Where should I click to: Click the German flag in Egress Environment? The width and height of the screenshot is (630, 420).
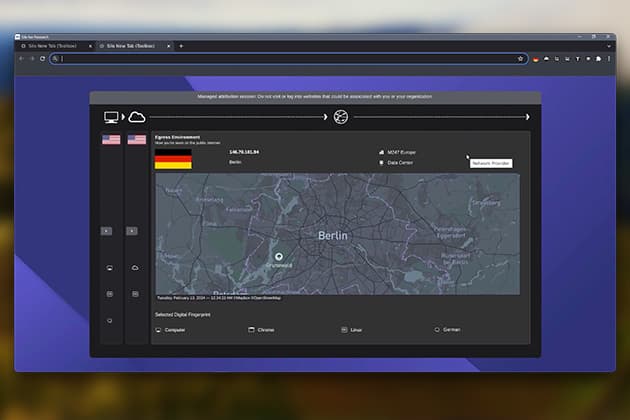pos(172,160)
